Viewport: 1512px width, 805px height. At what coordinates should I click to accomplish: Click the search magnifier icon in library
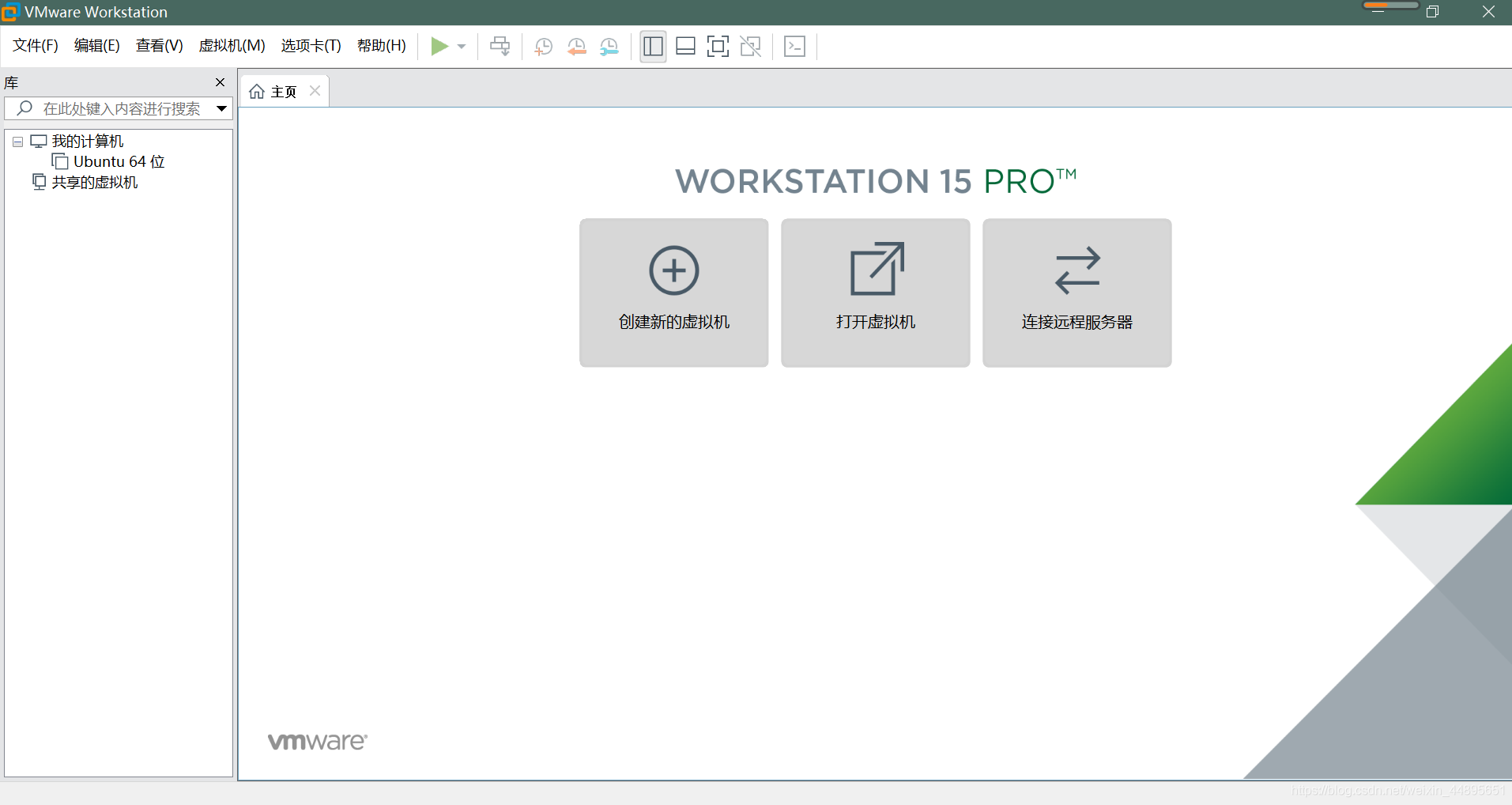tap(25, 108)
